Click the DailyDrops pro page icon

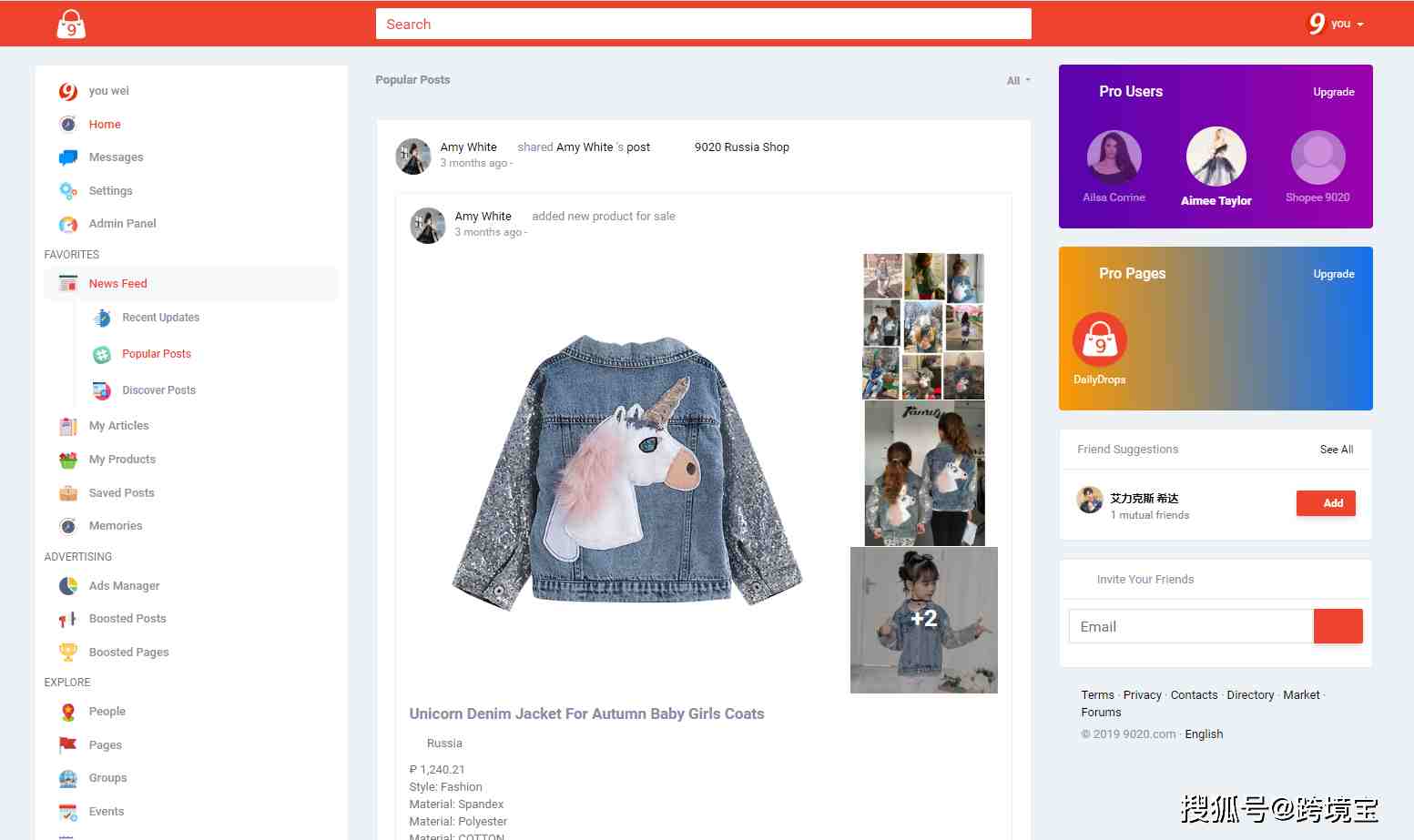(x=1100, y=339)
